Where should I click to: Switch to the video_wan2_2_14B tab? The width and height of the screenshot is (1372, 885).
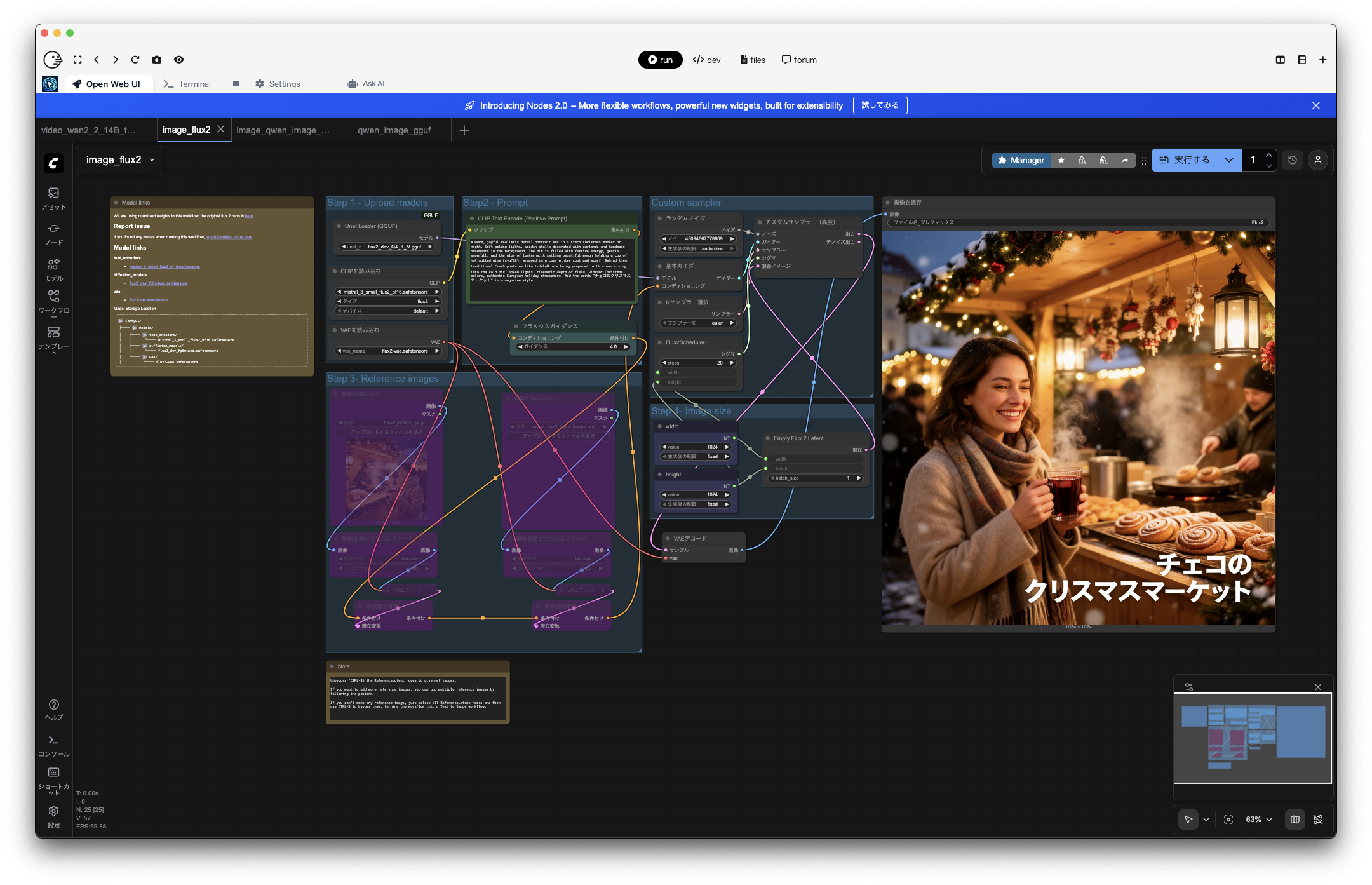coord(89,130)
